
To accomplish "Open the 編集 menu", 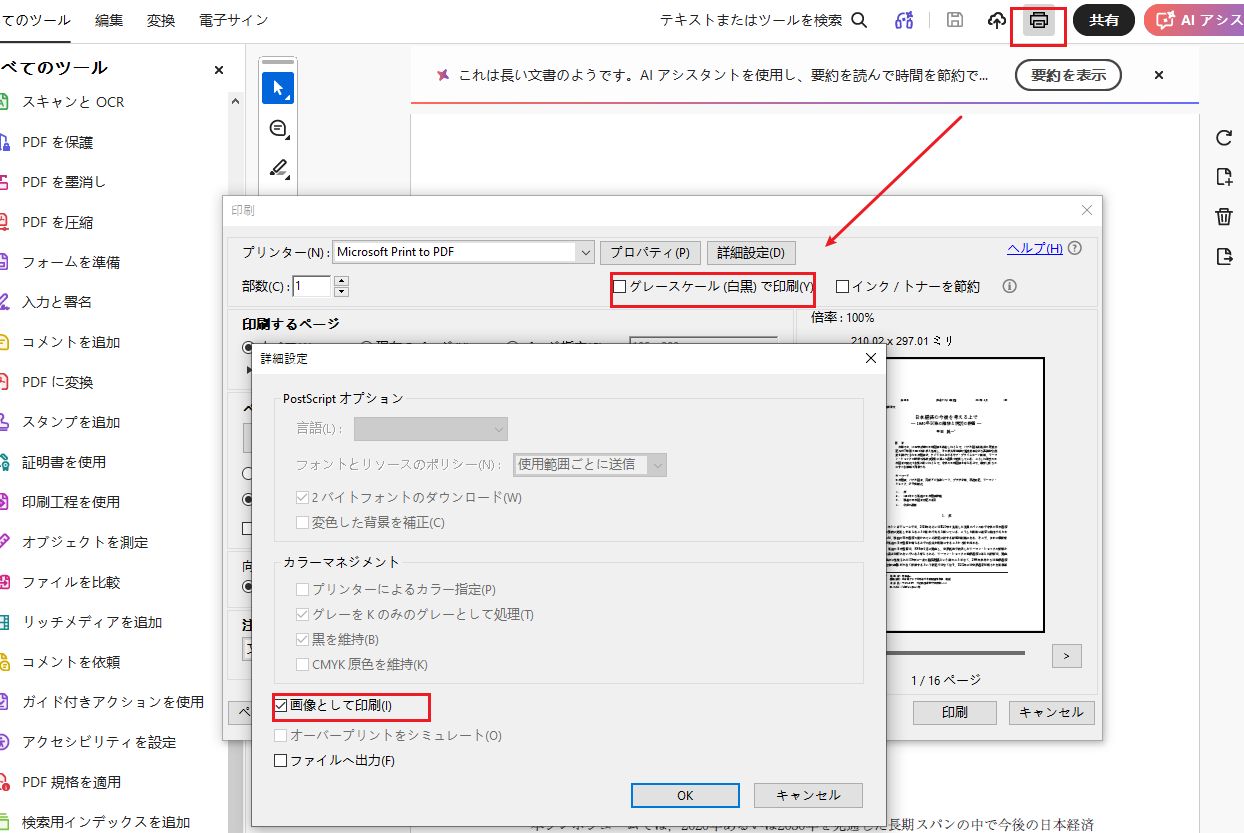I will [110, 20].
